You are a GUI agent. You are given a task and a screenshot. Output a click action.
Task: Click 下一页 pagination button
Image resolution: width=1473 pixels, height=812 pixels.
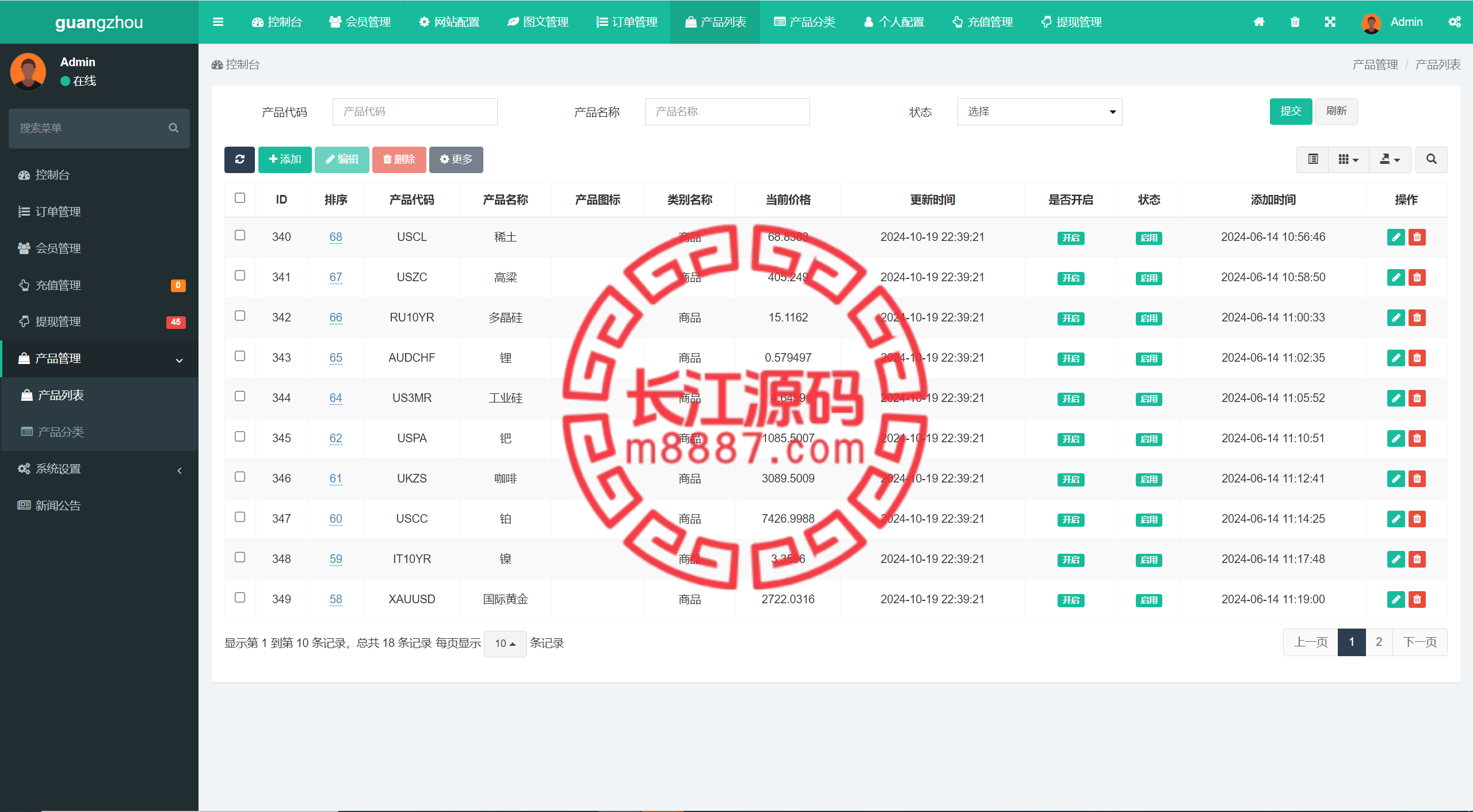pyautogui.click(x=1419, y=642)
